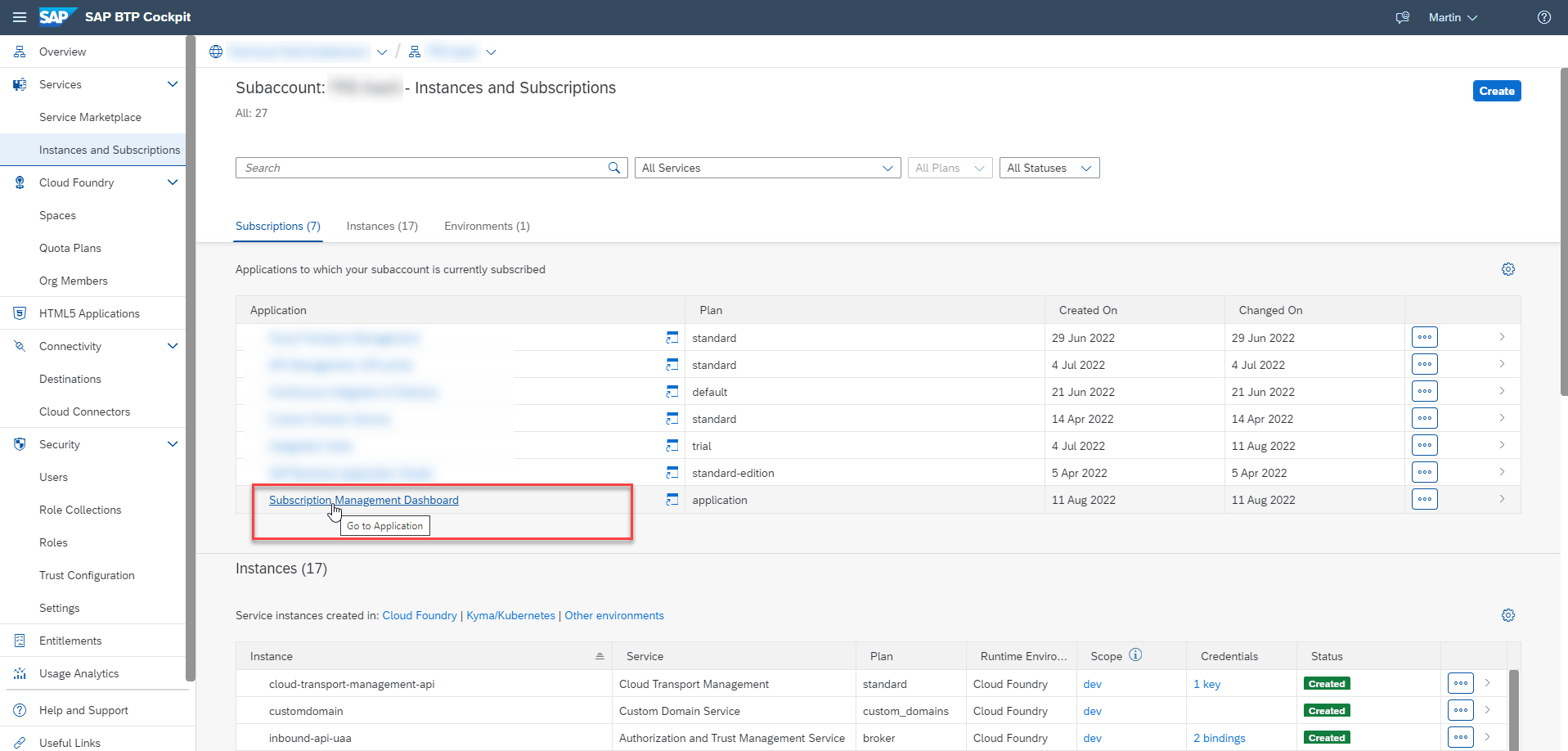
Task: Open the 2 bindings credentials link
Action: point(1220,738)
